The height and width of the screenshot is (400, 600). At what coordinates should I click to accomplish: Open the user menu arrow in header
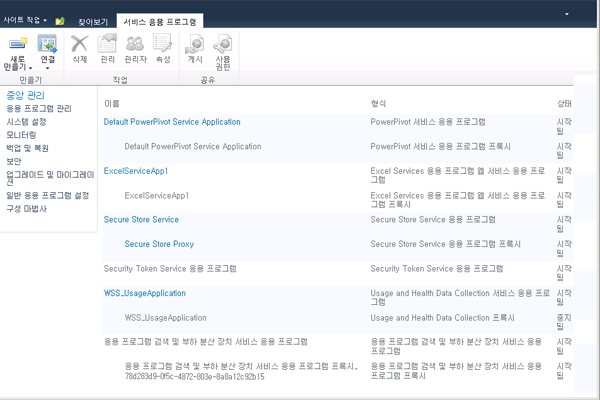point(567,14)
